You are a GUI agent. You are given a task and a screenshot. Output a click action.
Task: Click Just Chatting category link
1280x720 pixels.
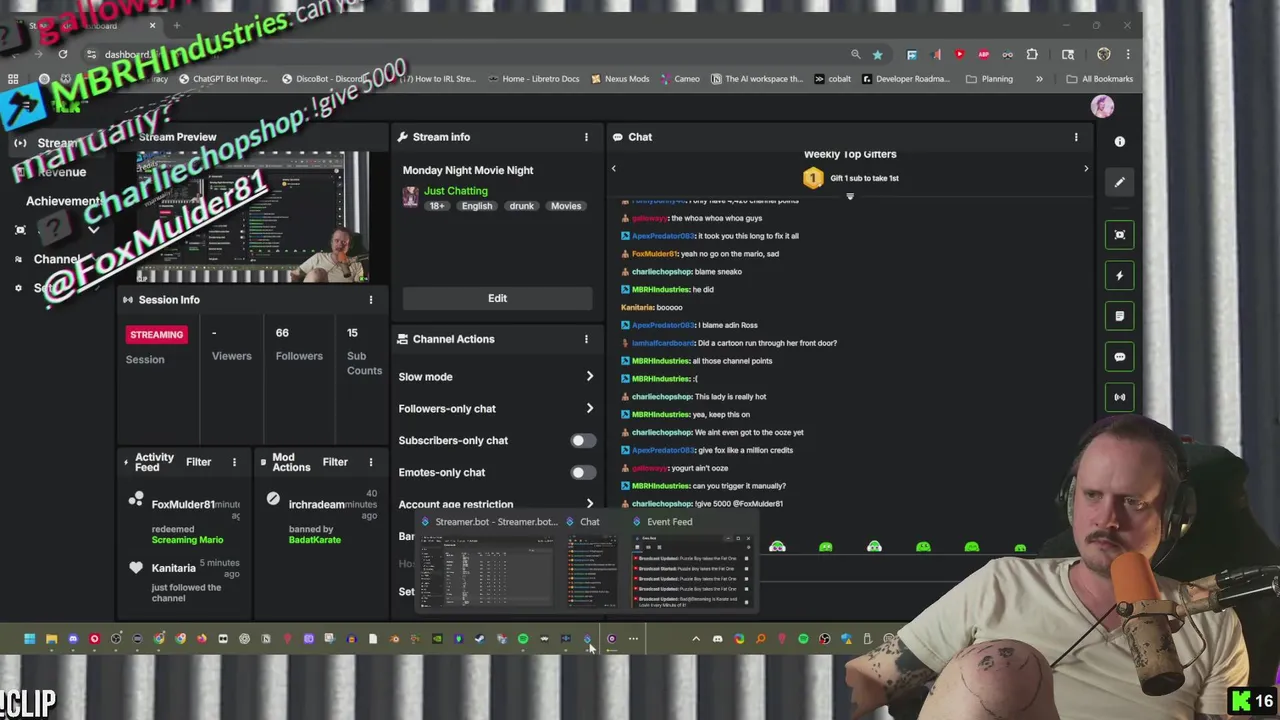click(455, 191)
